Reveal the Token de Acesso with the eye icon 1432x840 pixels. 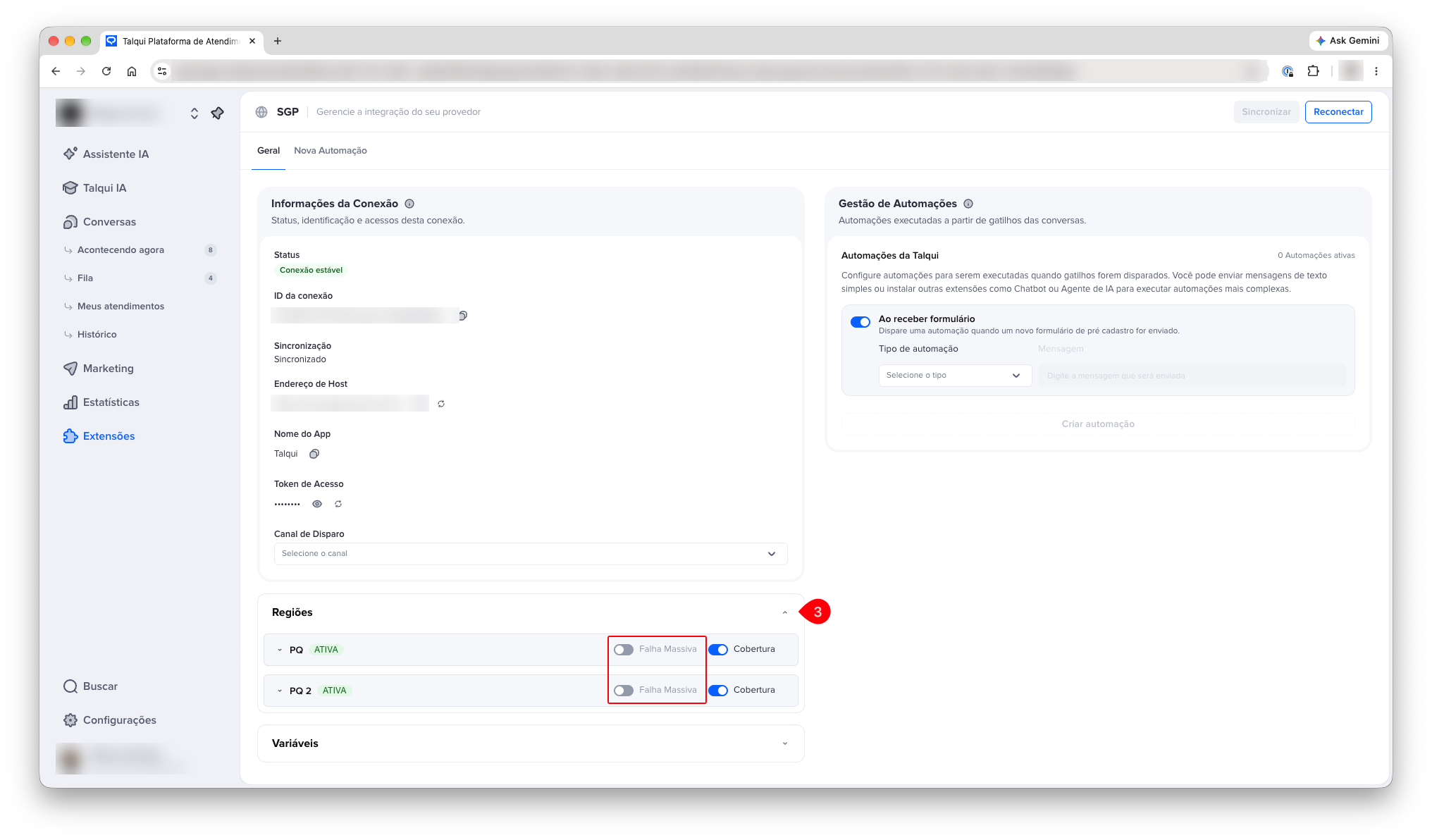317,504
